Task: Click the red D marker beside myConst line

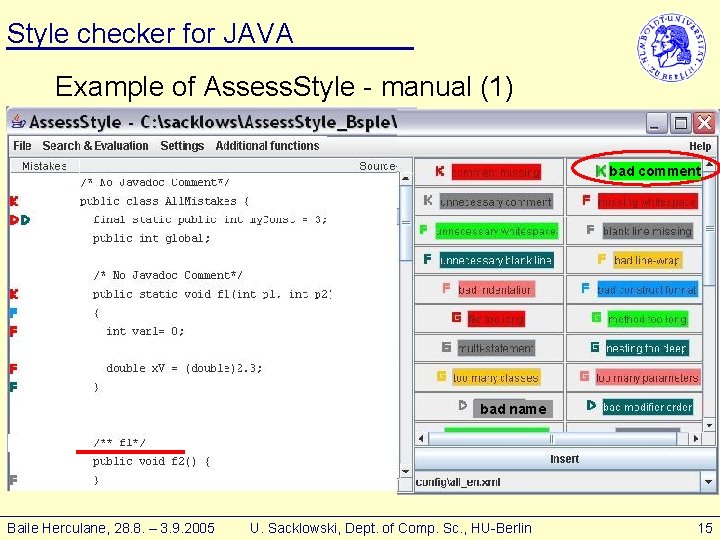Action: click(x=13, y=220)
